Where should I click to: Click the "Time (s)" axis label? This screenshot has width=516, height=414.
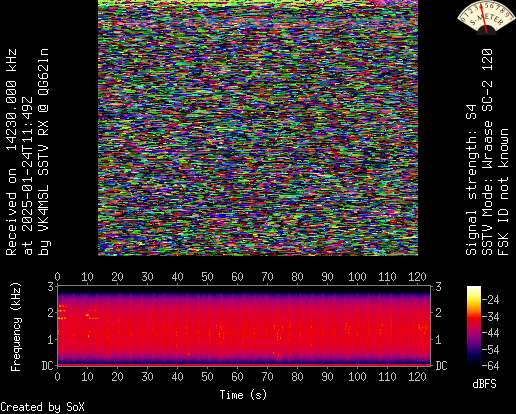[x=243, y=395]
